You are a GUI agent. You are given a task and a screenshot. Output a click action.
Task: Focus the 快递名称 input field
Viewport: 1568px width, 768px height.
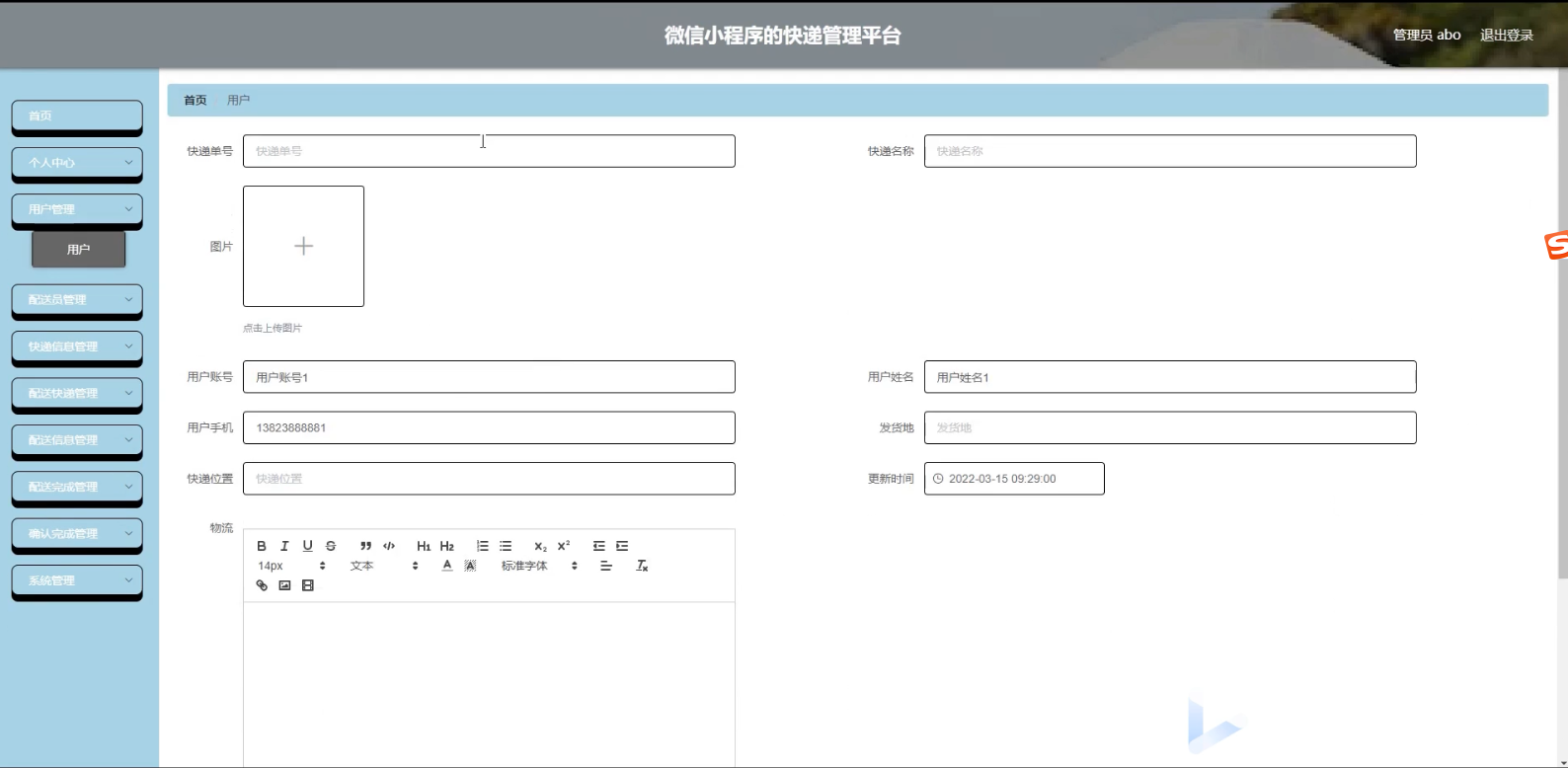click(1170, 151)
